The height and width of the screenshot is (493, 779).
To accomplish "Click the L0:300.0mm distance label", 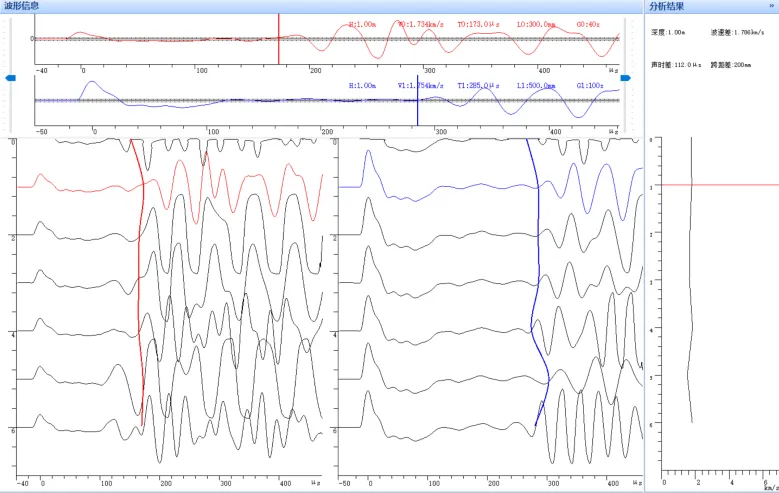I will coord(536,23).
